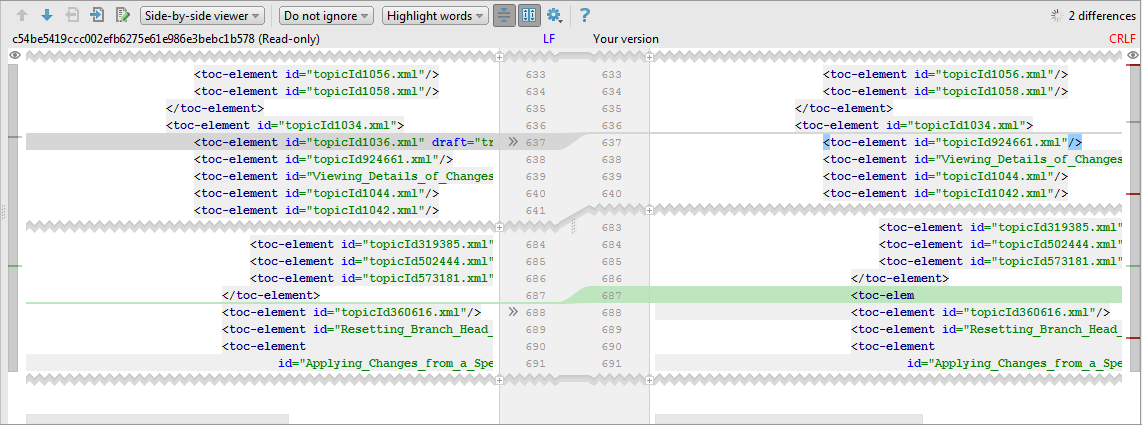Open the diff settings gear menu
1142x425 pixels.
pyautogui.click(x=553, y=15)
